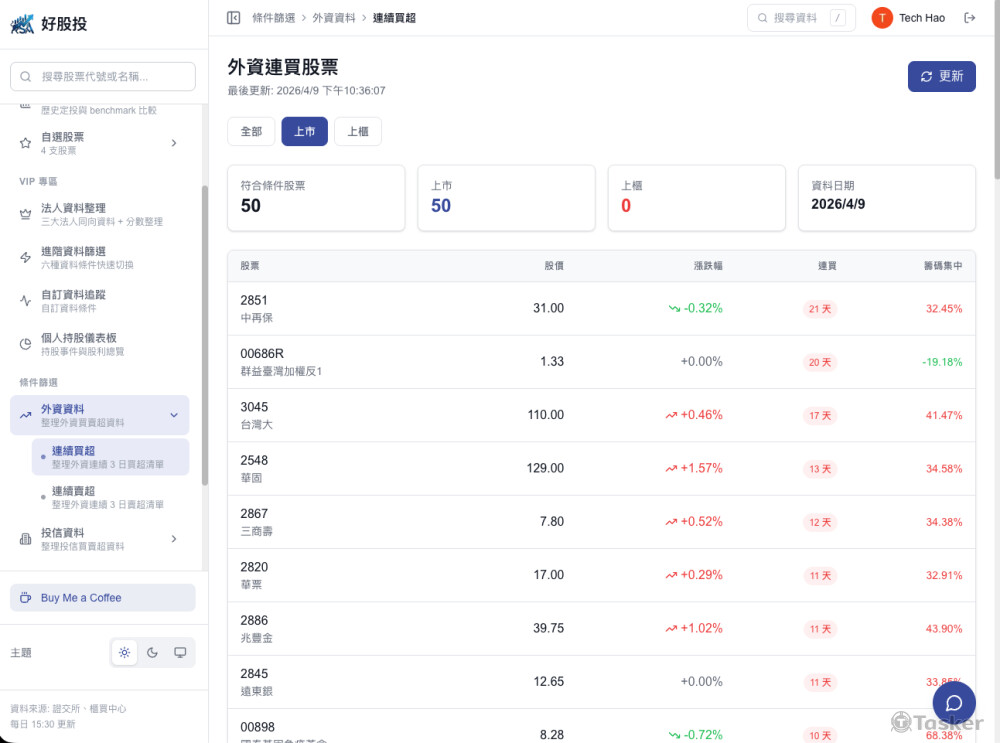The height and width of the screenshot is (743, 1000).
Task: Switch theme to light mode sun
Action: point(124,653)
